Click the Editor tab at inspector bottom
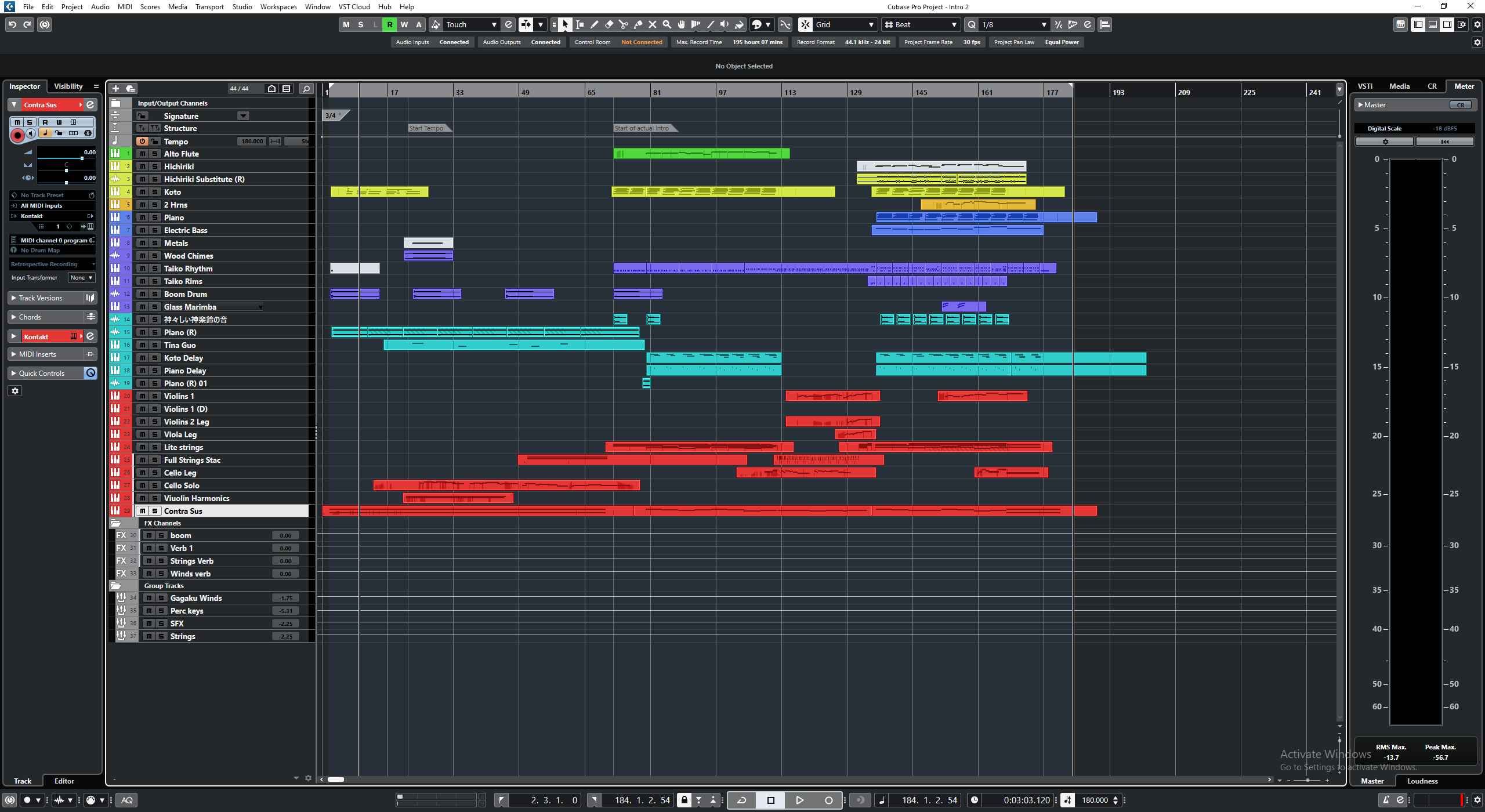 (x=64, y=781)
